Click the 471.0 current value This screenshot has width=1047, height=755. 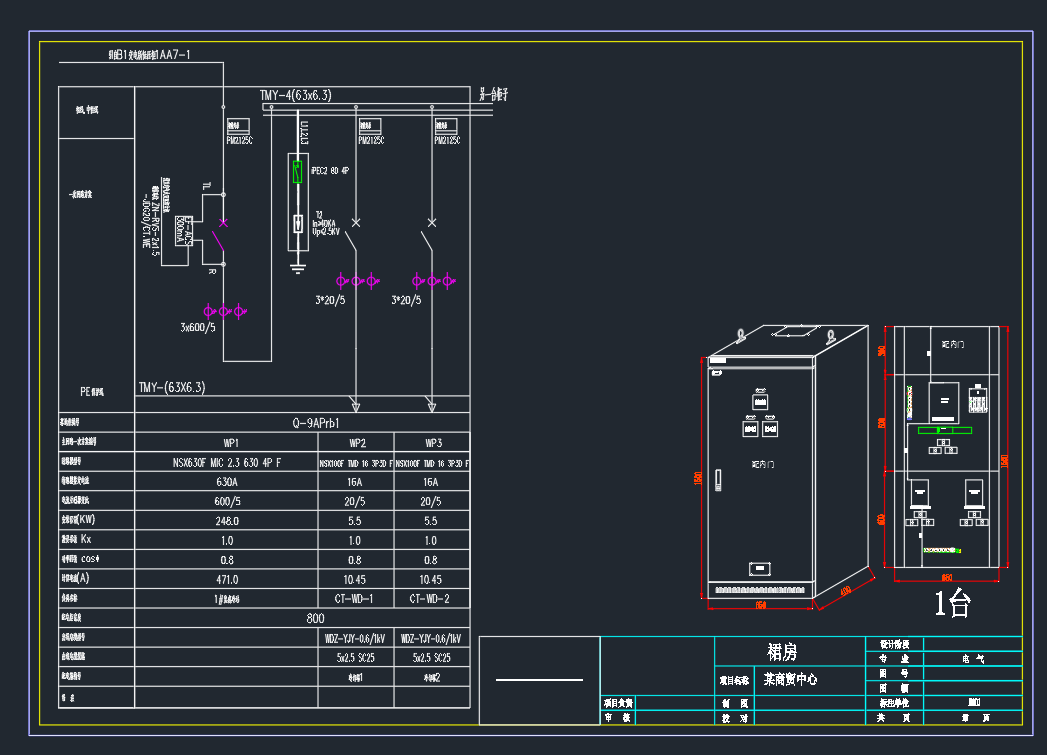click(x=227, y=579)
